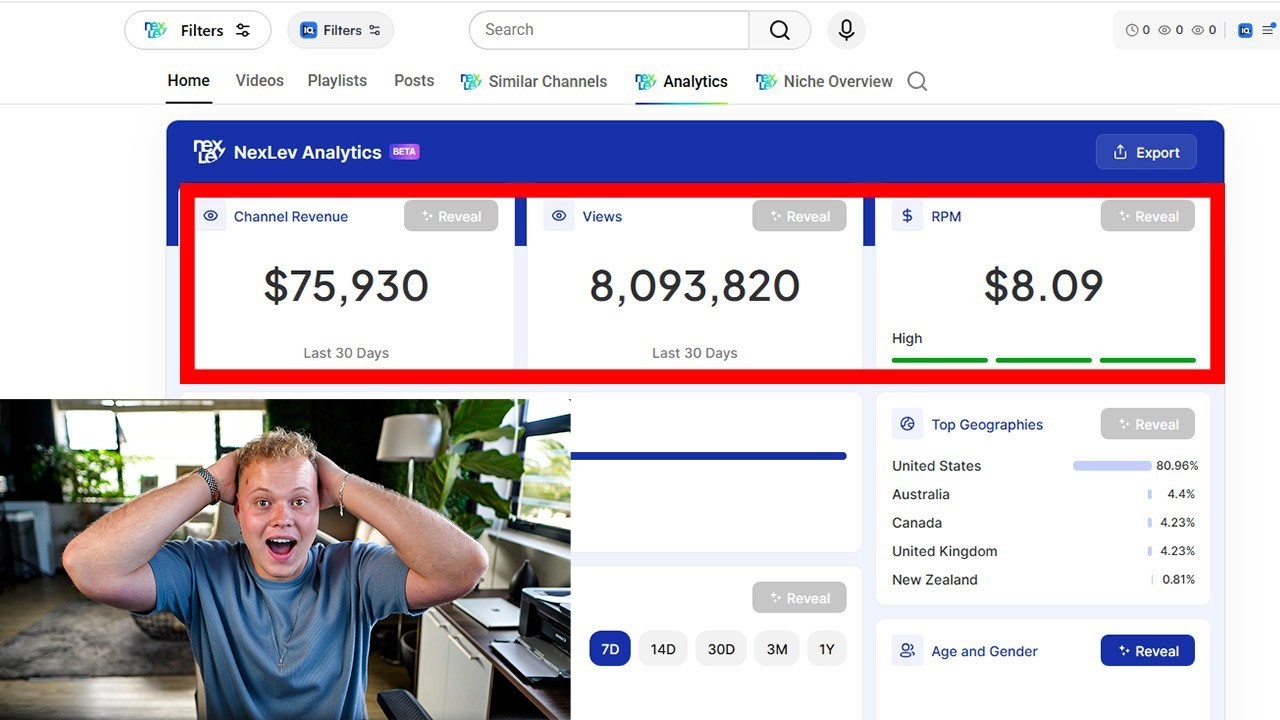
Task: Click the Export button
Action: pyautogui.click(x=1146, y=152)
